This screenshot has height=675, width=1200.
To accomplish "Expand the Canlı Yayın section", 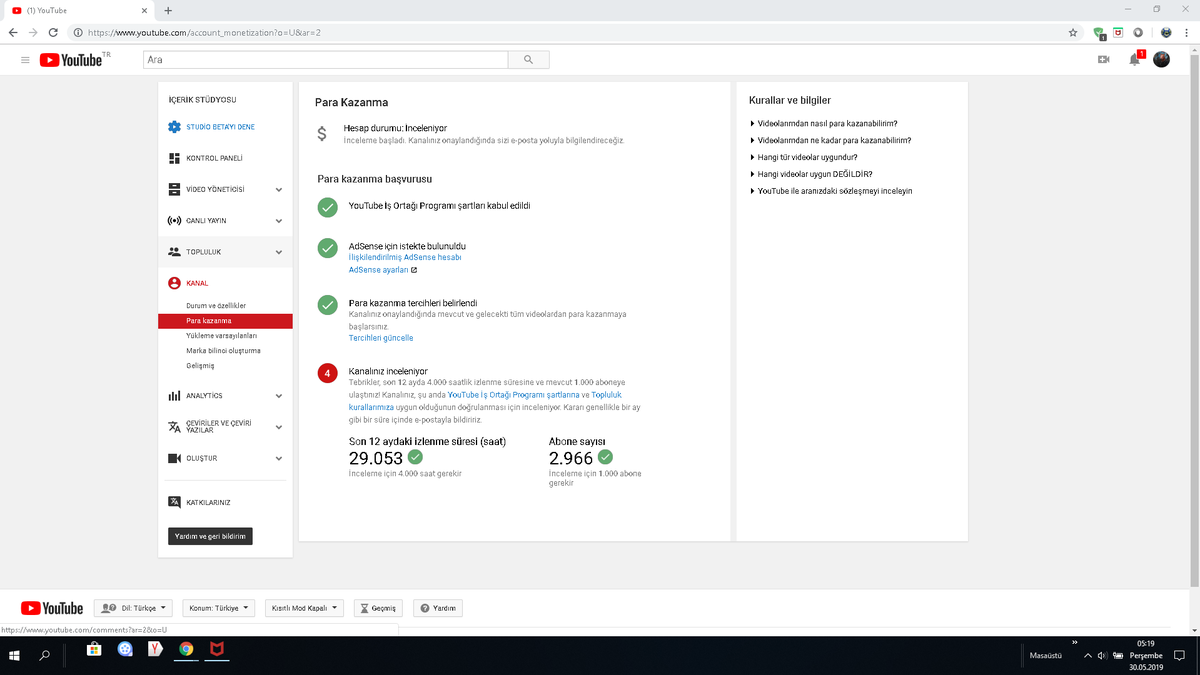I will pos(278,221).
